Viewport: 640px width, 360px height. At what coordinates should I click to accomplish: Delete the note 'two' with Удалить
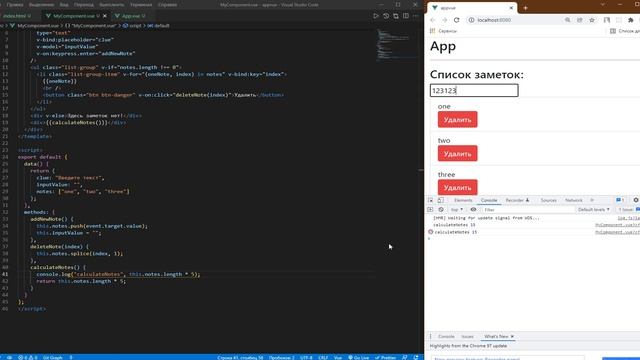click(x=457, y=153)
